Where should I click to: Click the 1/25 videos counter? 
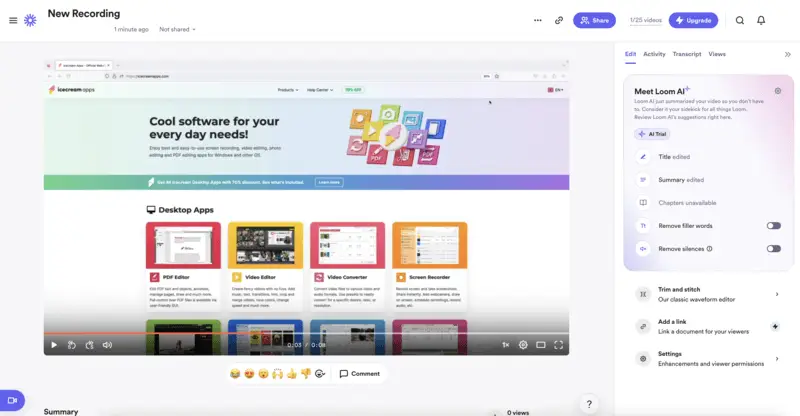point(645,20)
